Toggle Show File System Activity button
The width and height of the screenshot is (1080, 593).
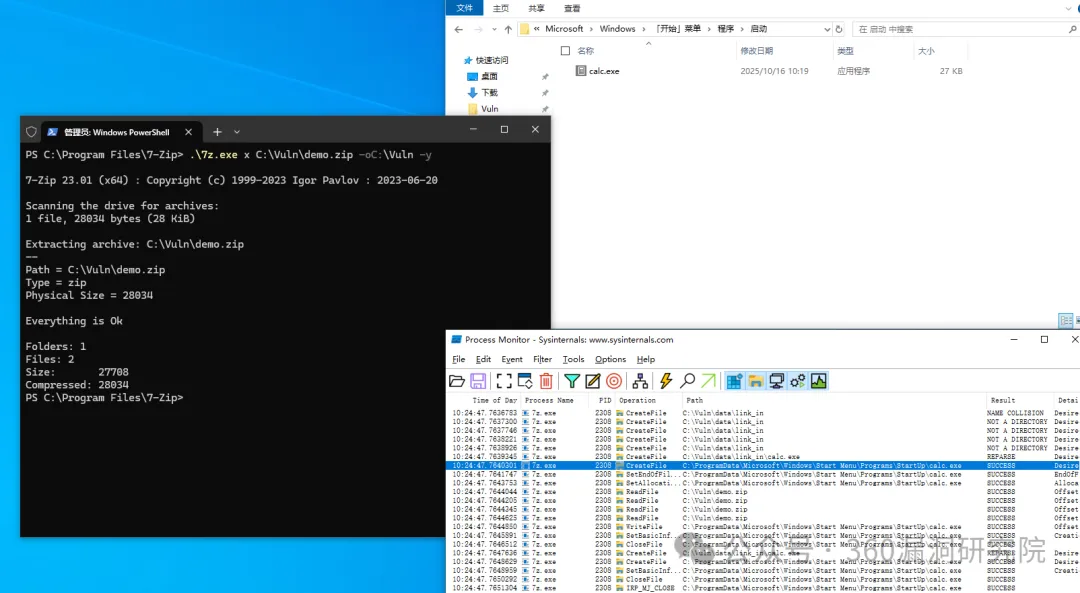pyautogui.click(x=755, y=381)
